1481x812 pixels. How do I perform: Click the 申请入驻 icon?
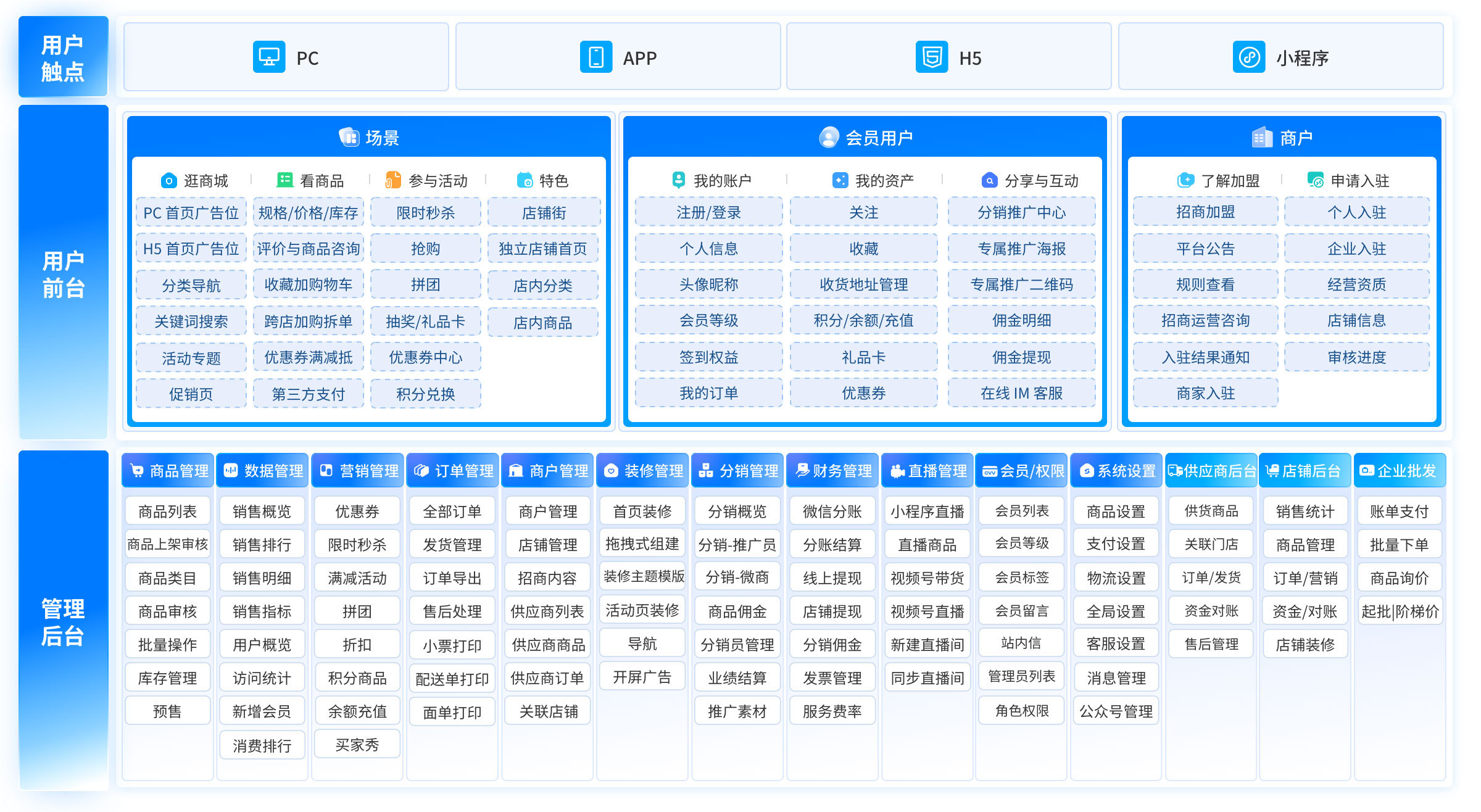point(1315,180)
